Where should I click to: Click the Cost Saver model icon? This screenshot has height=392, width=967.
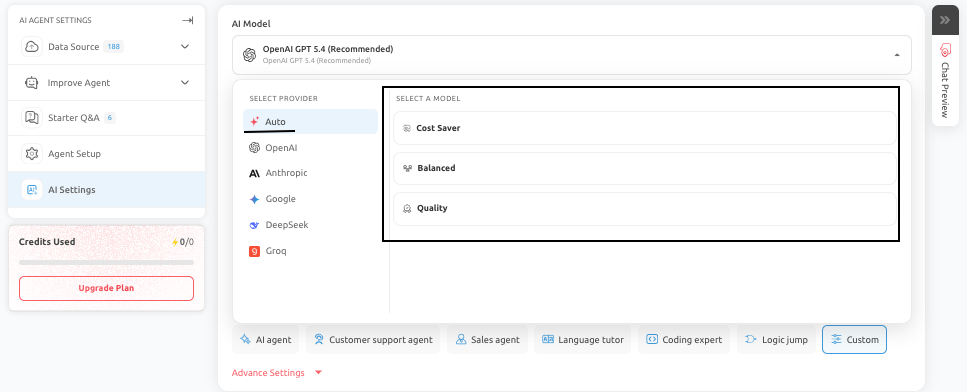pos(407,128)
